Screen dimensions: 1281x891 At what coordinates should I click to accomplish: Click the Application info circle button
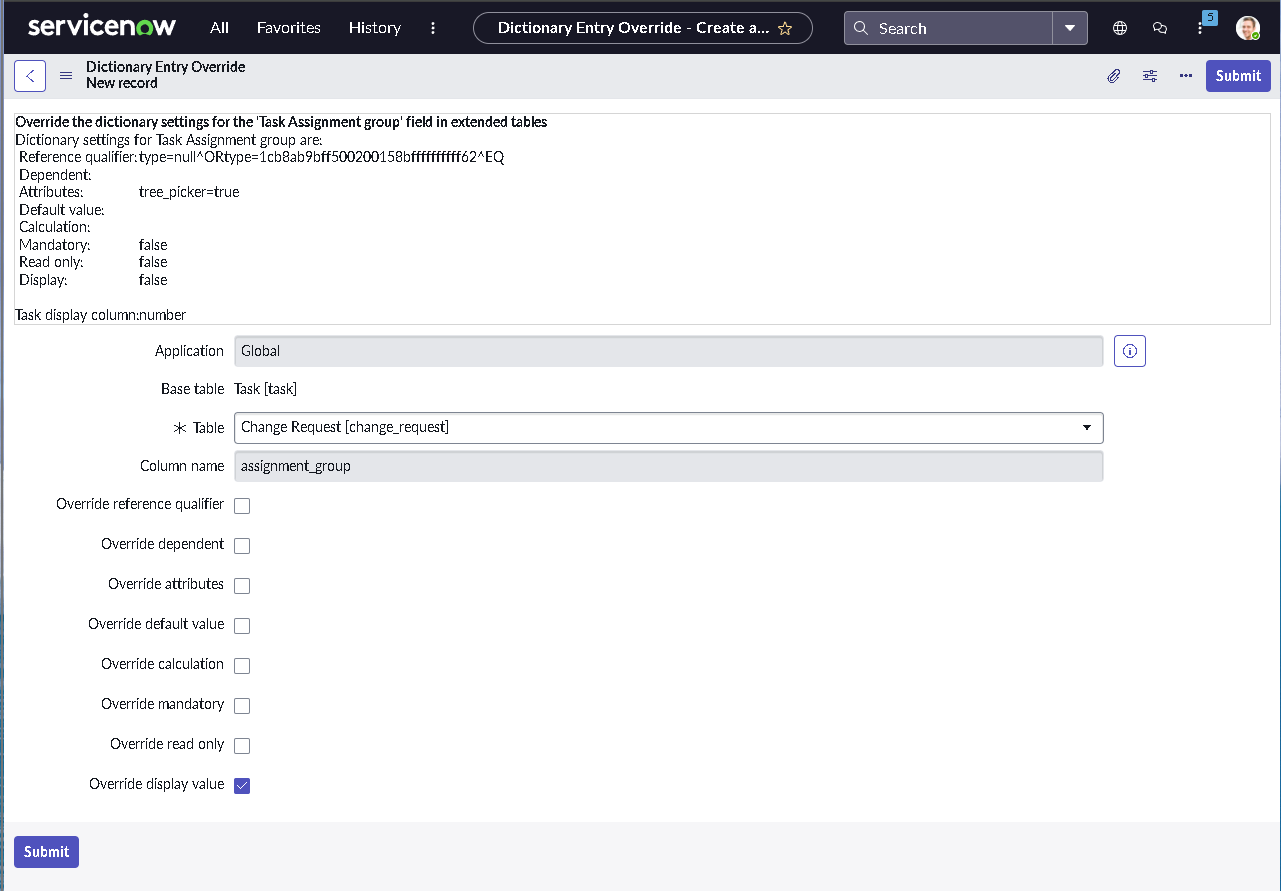pos(1129,351)
